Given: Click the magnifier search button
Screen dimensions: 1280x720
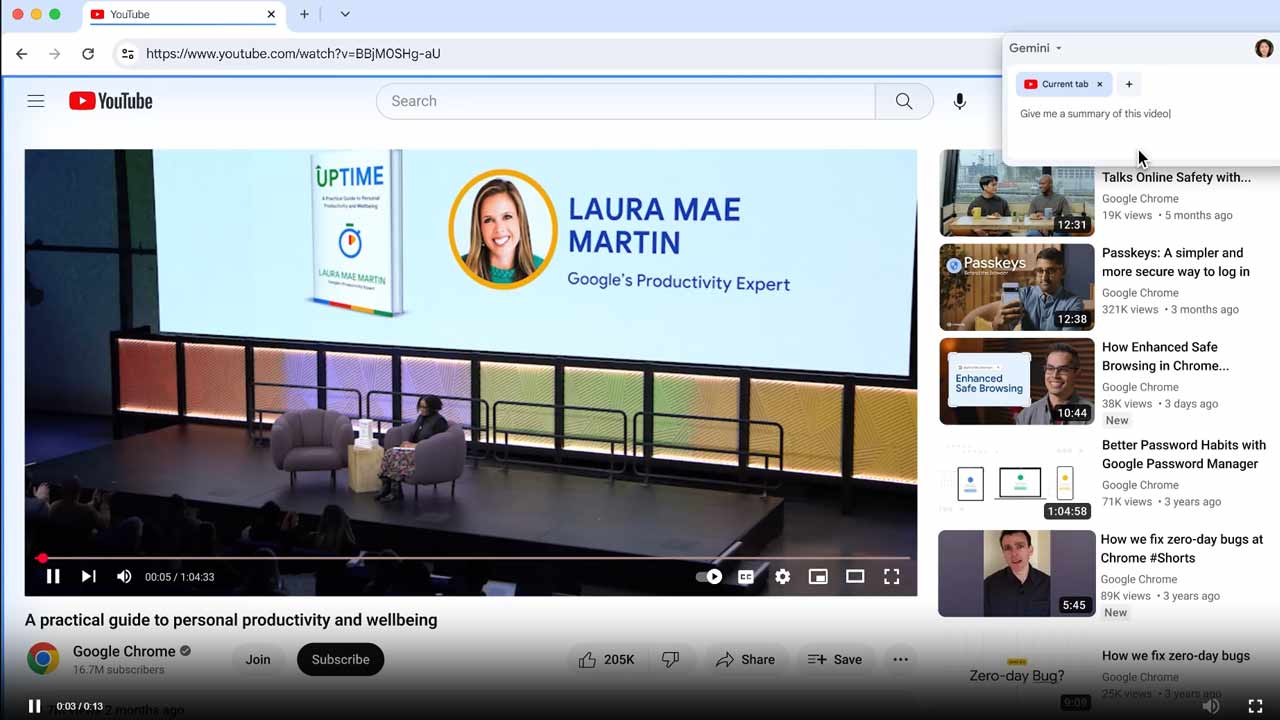Looking at the screenshot, I should [904, 101].
